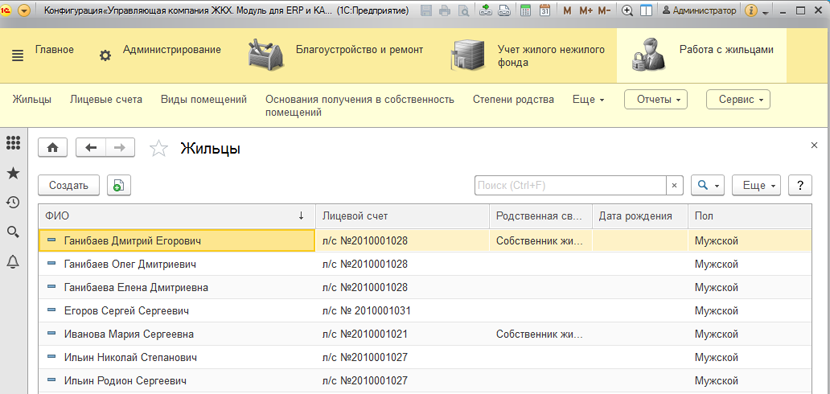Open the Calculator icon in title bar
Screen dimensions: 830x394
(x=525, y=11)
